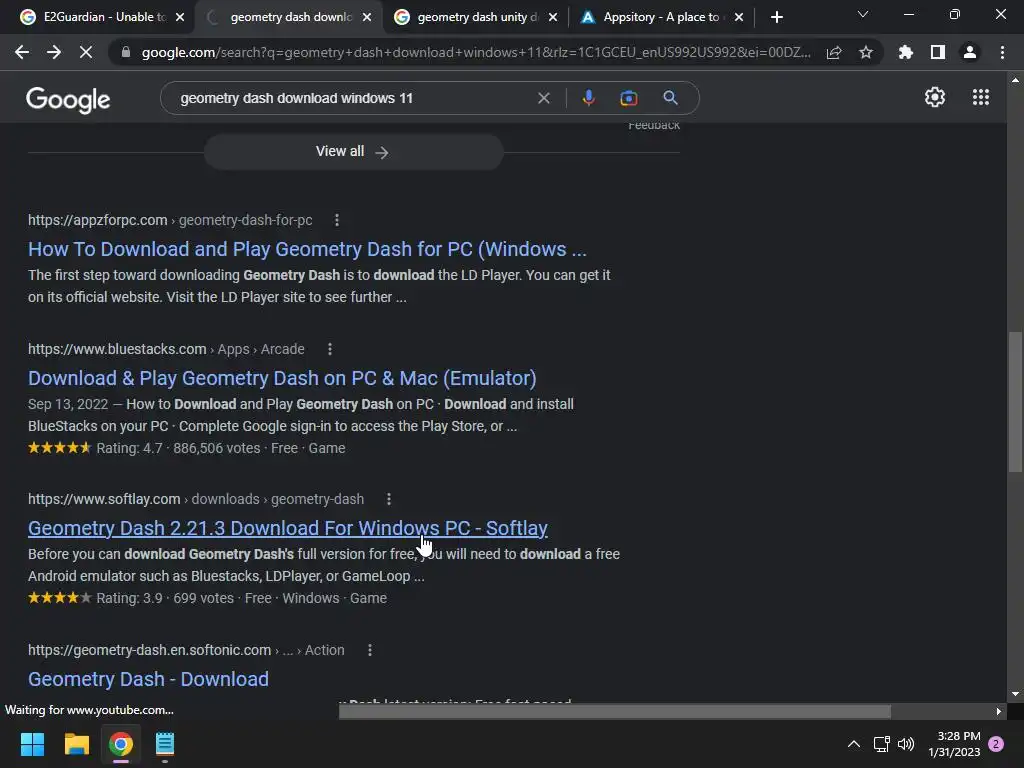Go forward using browser forward arrow
This screenshot has height=768, width=1024.
(x=54, y=52)
